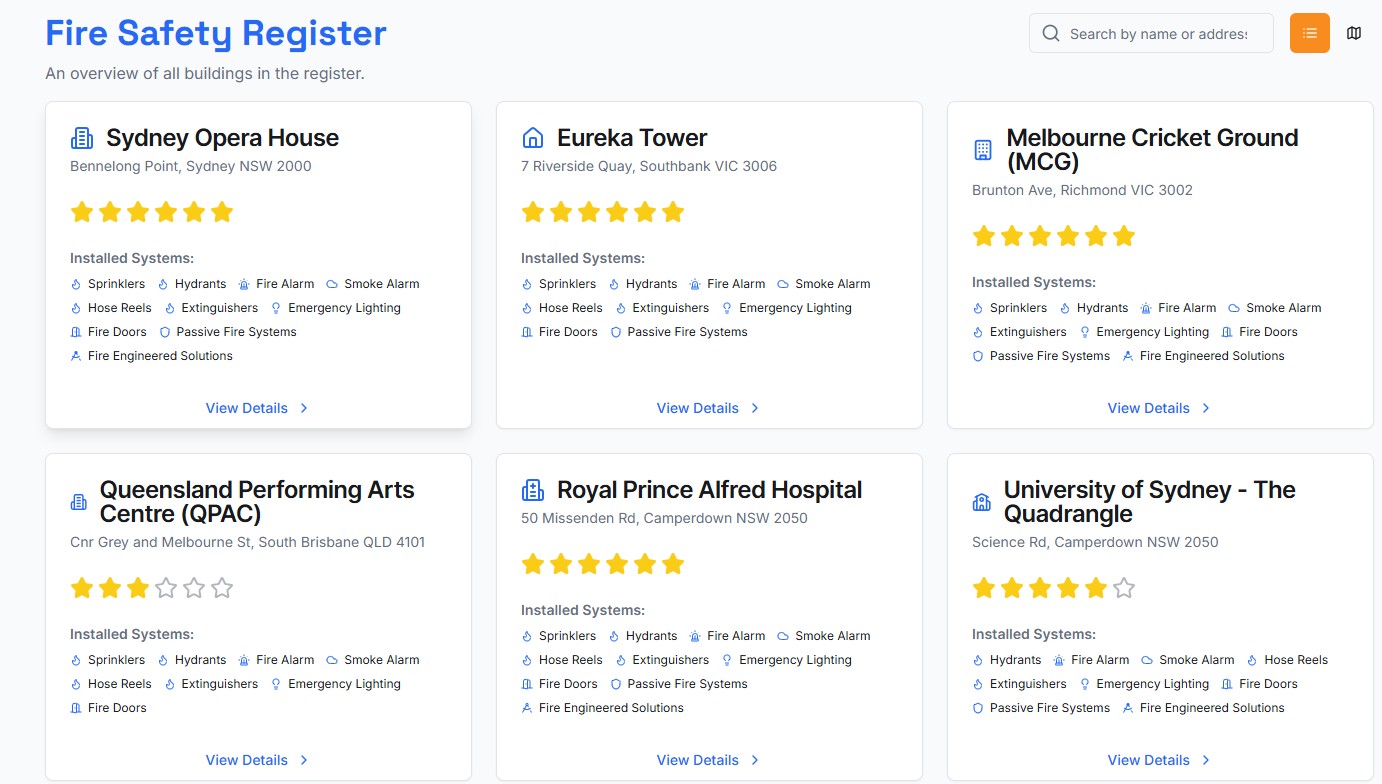Click the Eureka Tower home icon
The image size is (1382, 784).
pos(533,138)
